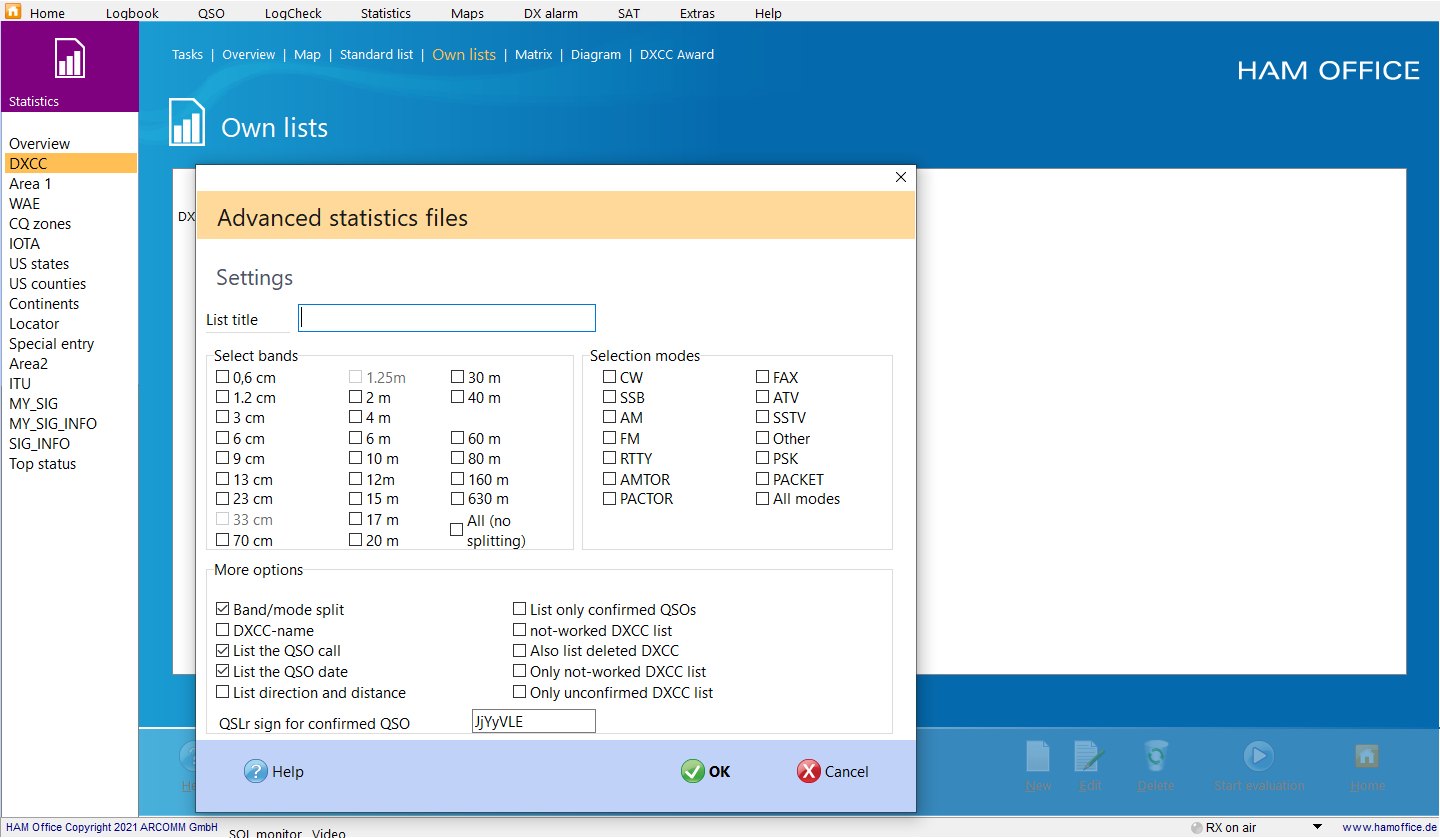Click the Own lists chart icon beside heading
Screen dimensions: 1440x838
point(187,122)
